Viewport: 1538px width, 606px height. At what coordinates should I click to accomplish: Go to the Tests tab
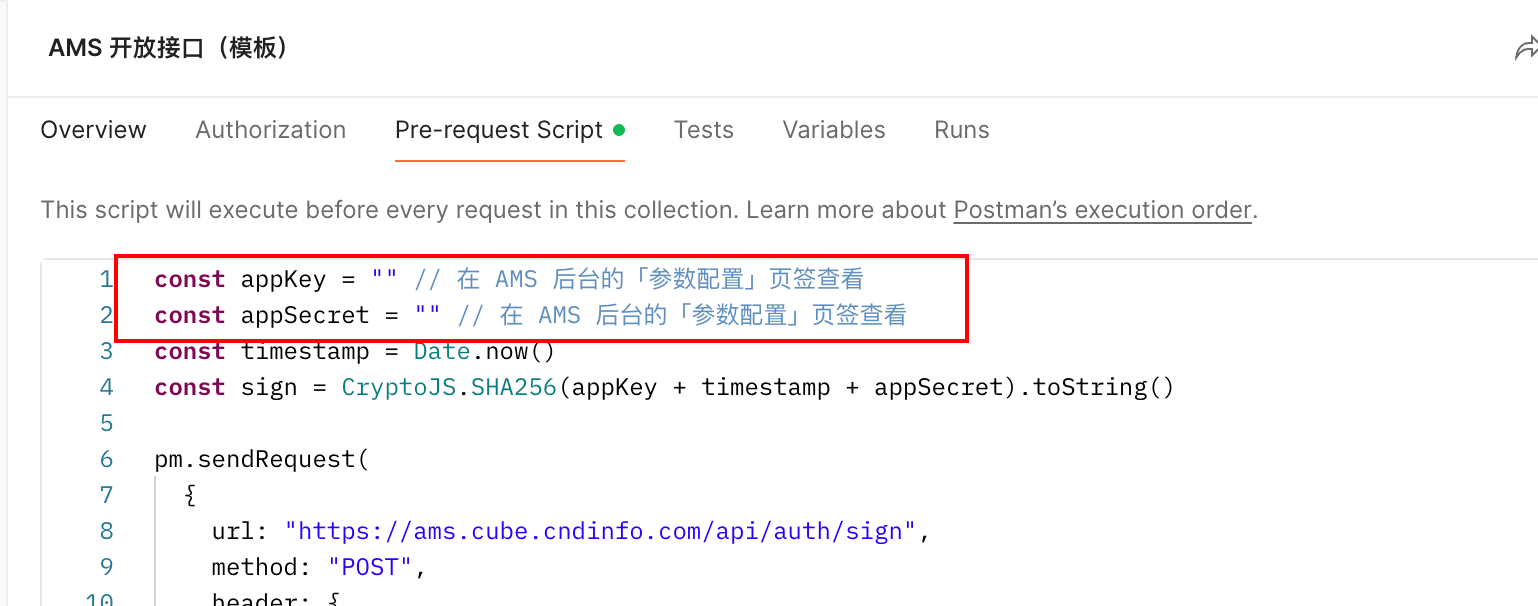[x=703, y=130]
